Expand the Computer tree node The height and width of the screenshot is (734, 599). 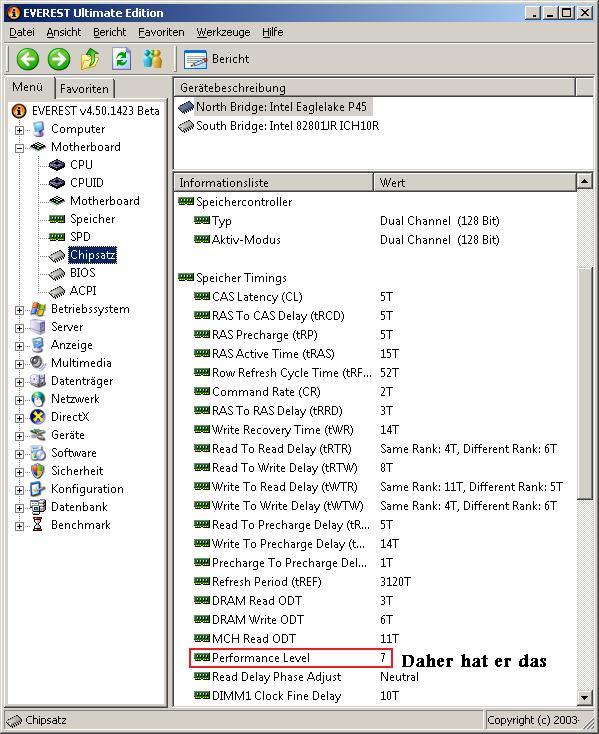pyautogui.click(x=19, y=130)
